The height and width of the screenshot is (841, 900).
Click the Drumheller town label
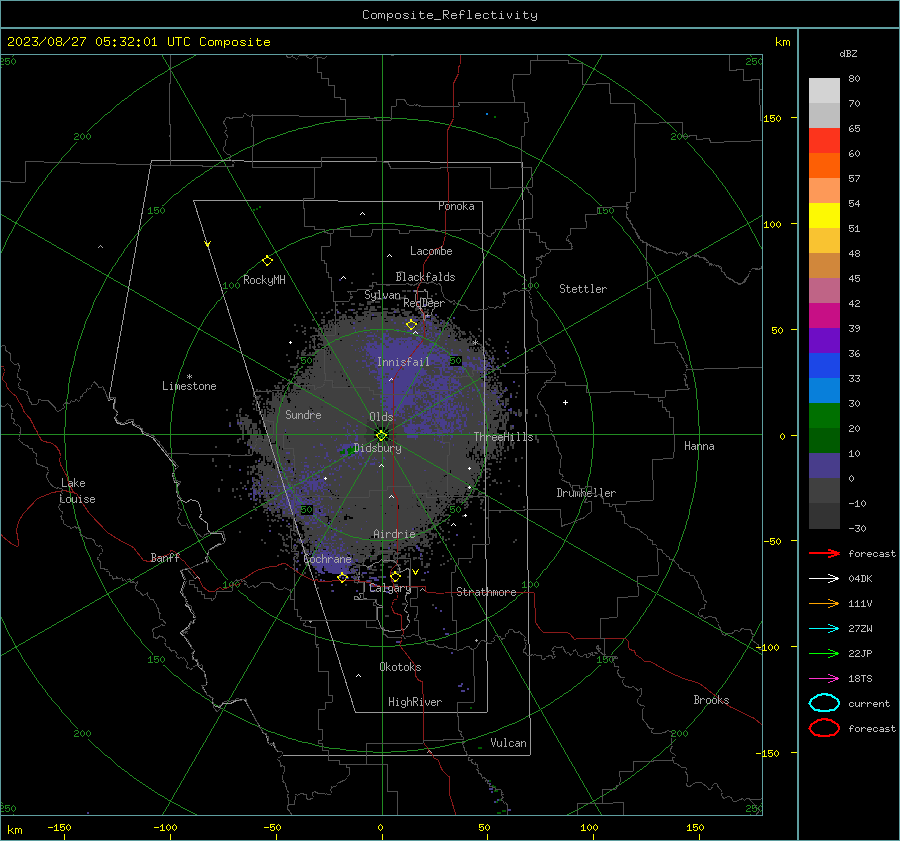coord(586,493)
